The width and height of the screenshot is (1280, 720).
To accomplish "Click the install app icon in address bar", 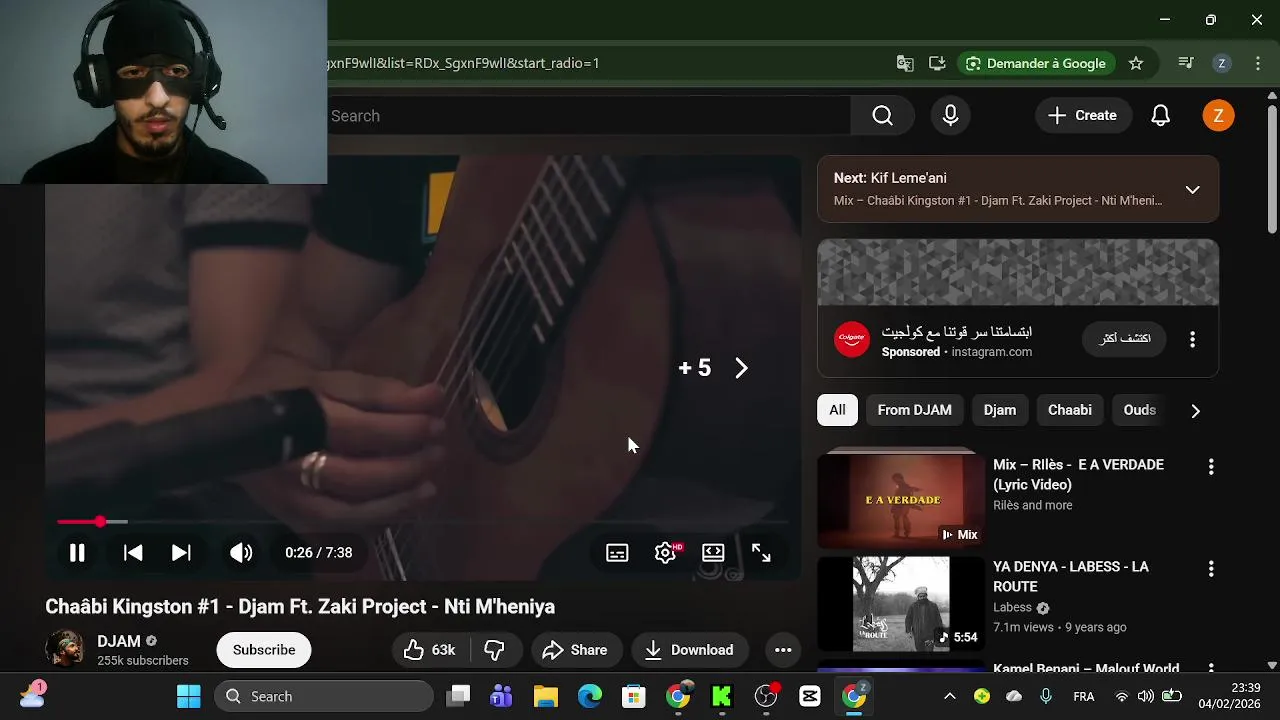I will tap(937, 63).
